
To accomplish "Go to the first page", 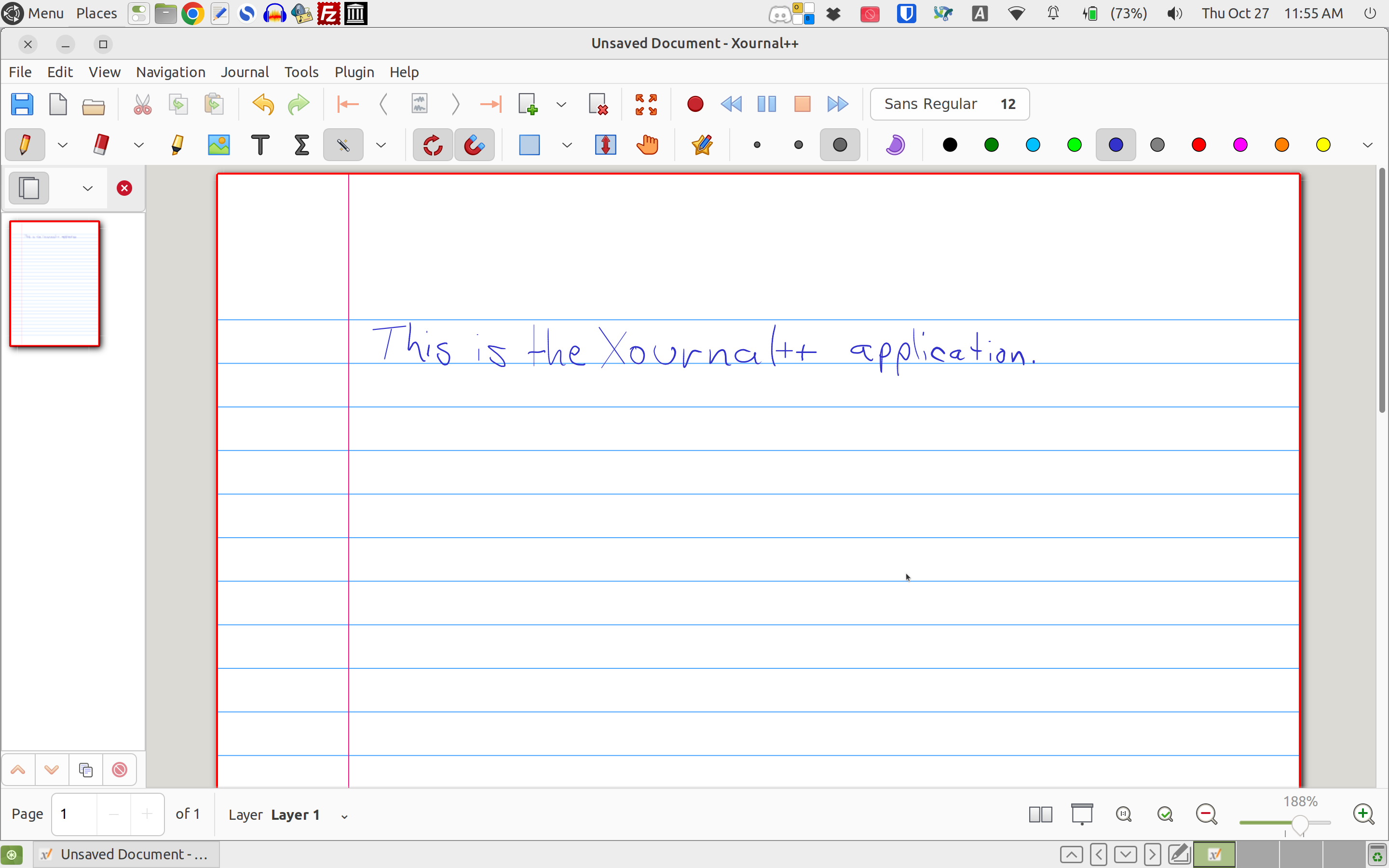I will pos(348,104).
